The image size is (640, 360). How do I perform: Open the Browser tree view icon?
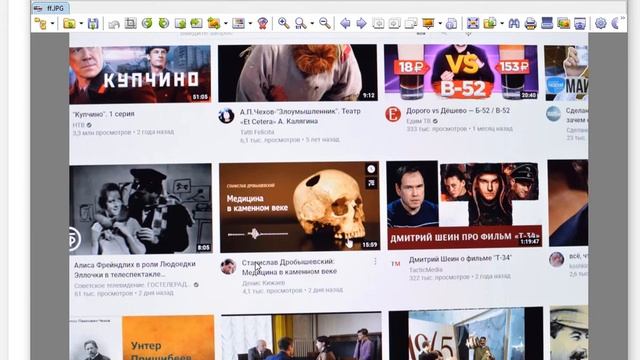pos(40,24)
